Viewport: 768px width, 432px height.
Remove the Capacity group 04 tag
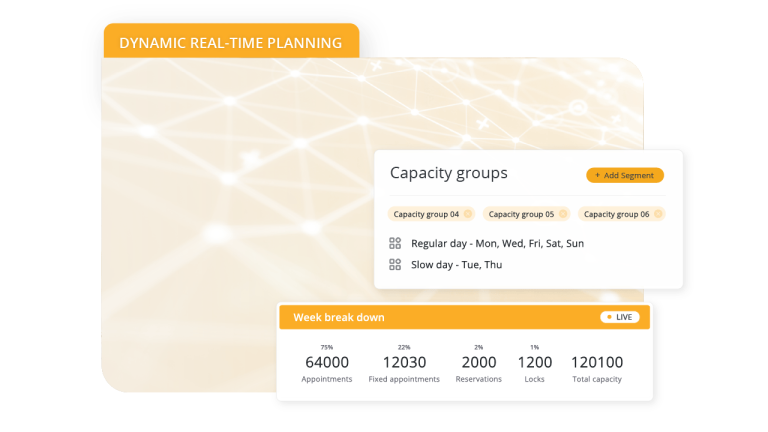pyautogui.click(x=468, y=214)
